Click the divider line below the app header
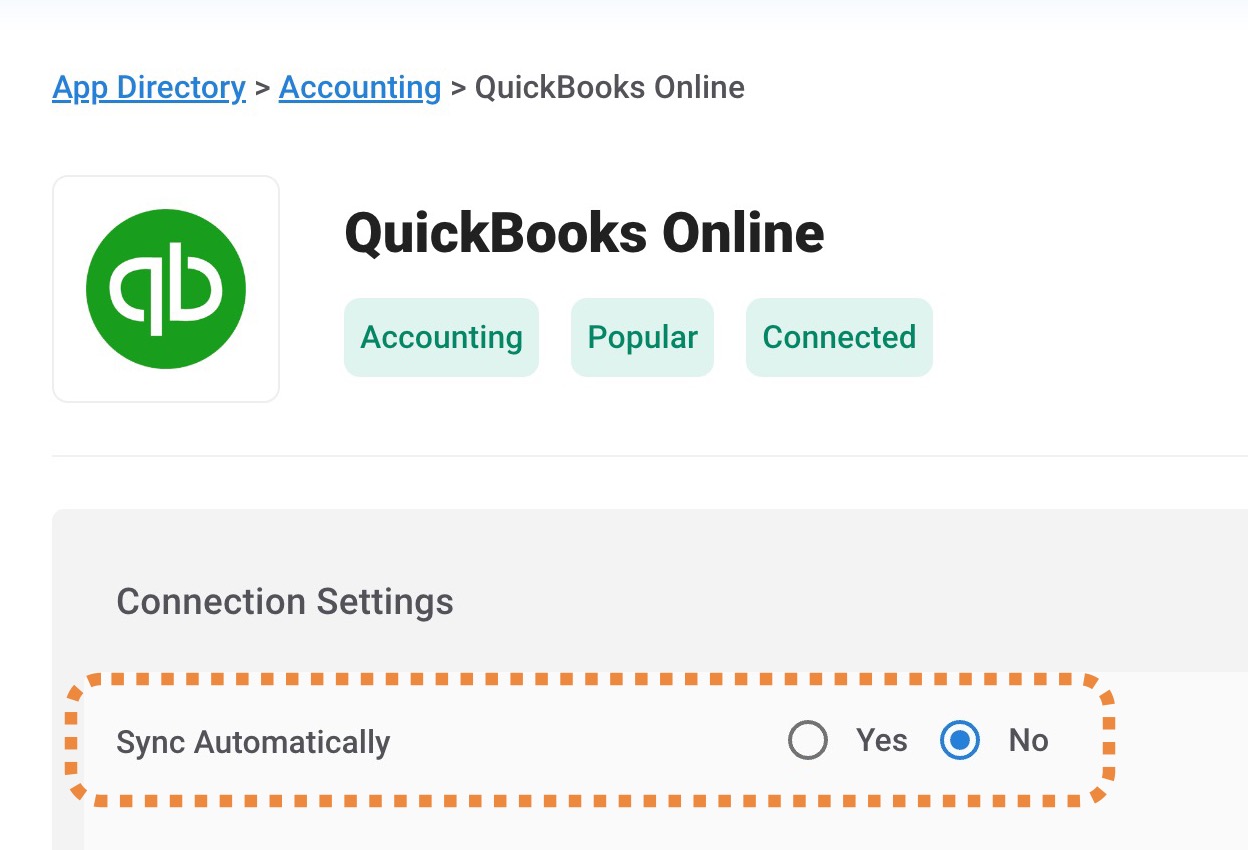Viewport: 1248px width, 850px height. click(x=650, y=456)
